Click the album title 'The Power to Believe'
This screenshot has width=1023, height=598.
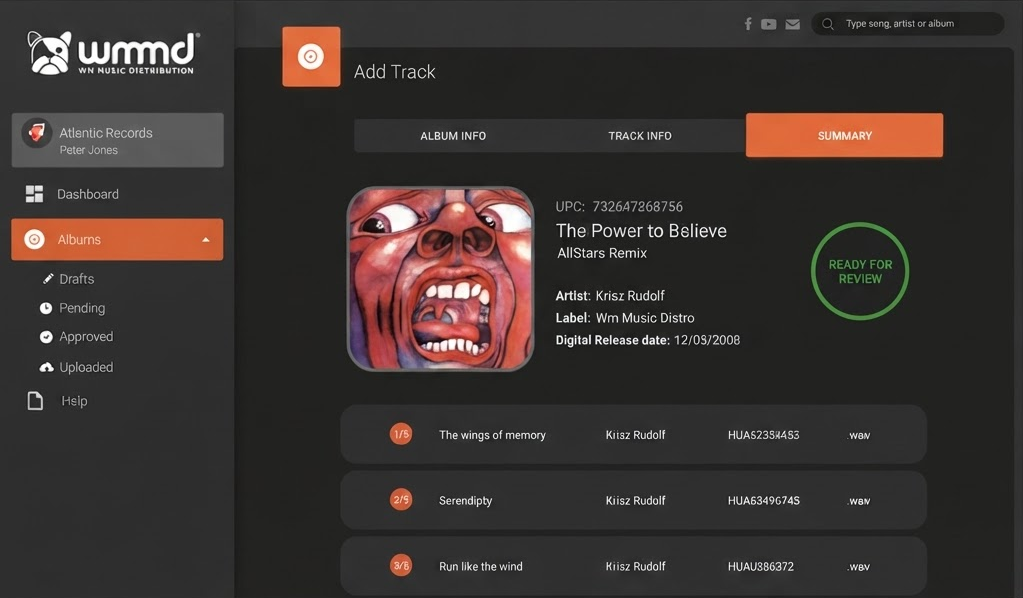pyautogui.click(x=641, y=231)
